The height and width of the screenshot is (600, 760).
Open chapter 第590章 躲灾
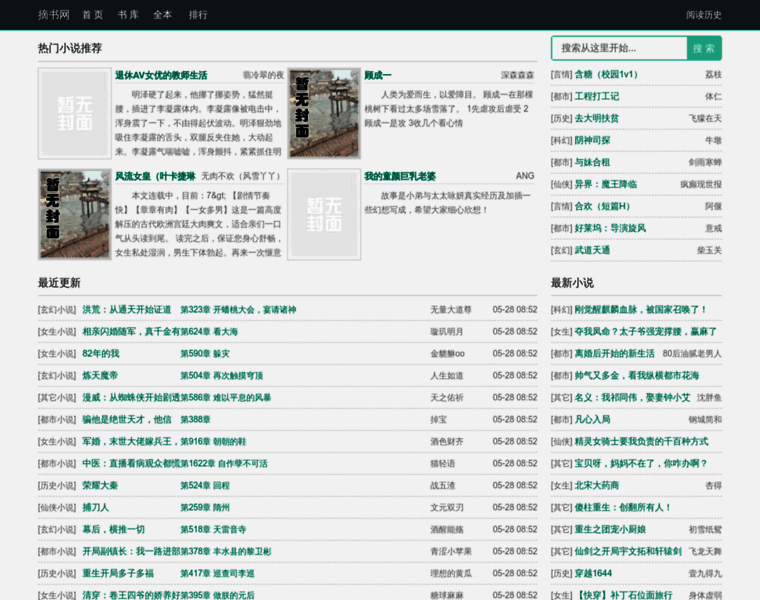tap(205, 354)
